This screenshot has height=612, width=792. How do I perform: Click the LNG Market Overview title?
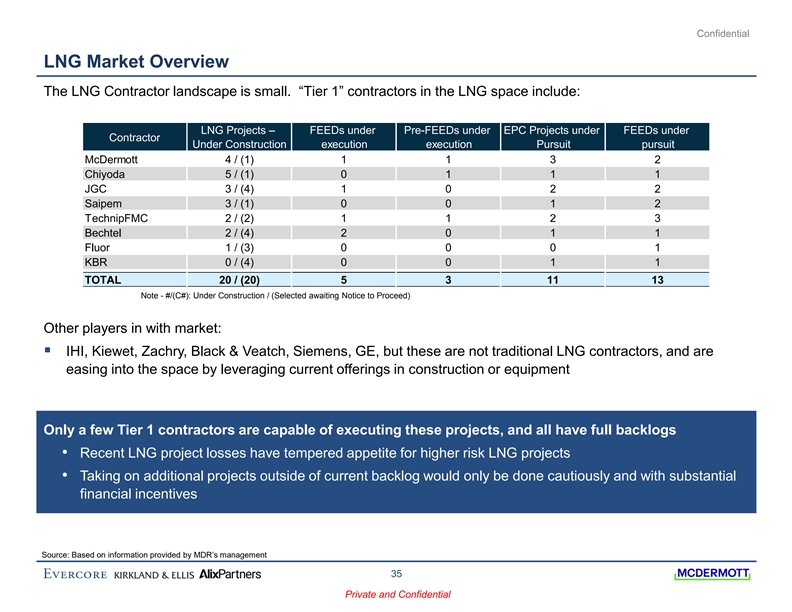[x=136, y=62]
